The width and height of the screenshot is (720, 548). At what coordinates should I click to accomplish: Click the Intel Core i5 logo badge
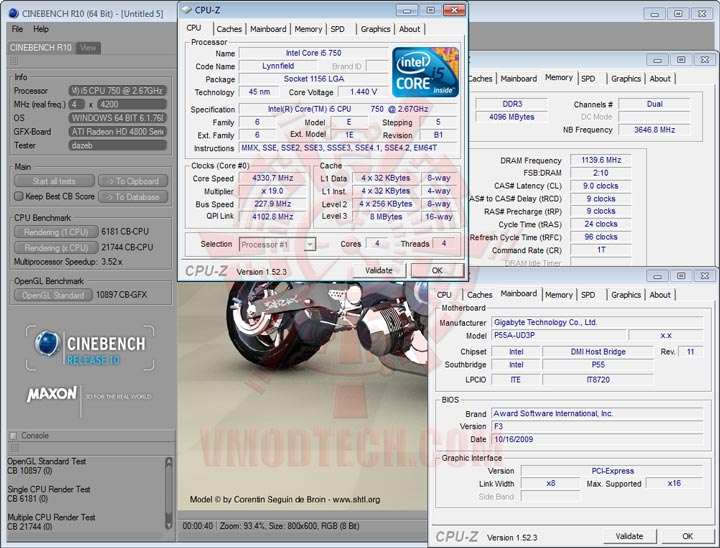coord(425,72)
